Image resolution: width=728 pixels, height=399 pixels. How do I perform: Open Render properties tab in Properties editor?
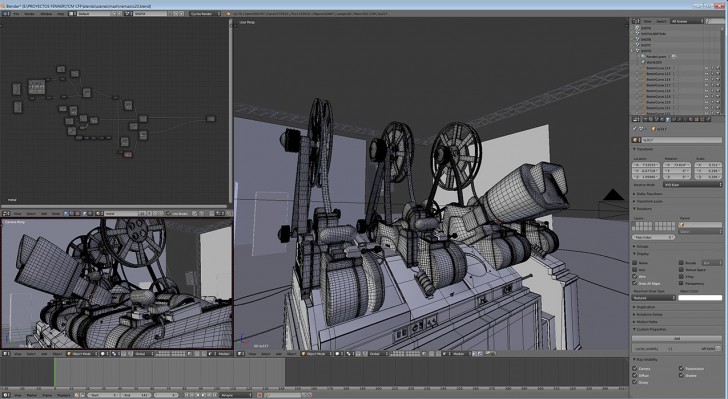click(646, 119)
